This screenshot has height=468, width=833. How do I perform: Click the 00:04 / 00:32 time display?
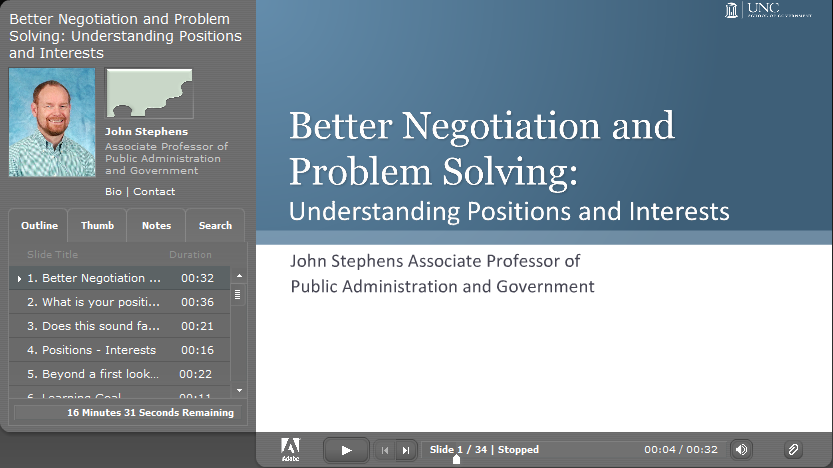[x=681, y=449]
